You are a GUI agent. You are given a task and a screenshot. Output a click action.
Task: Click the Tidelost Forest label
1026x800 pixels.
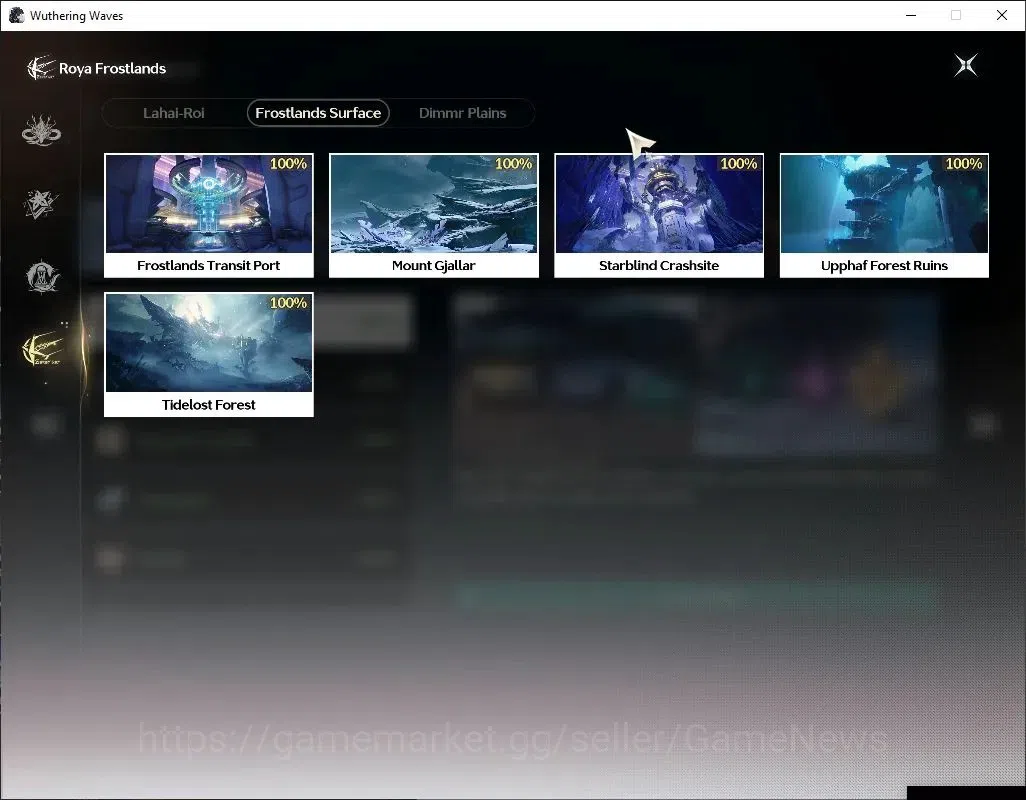[209, 404]
